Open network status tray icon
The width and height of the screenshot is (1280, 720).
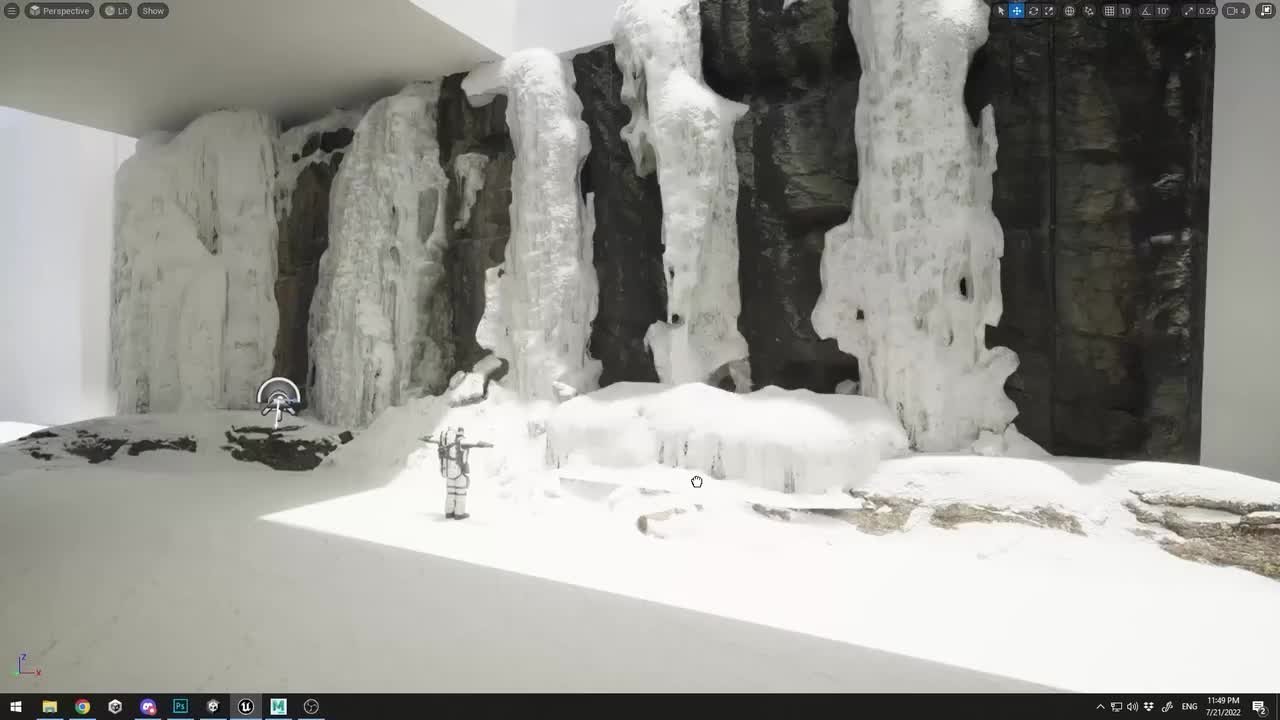coord(1116,707)
